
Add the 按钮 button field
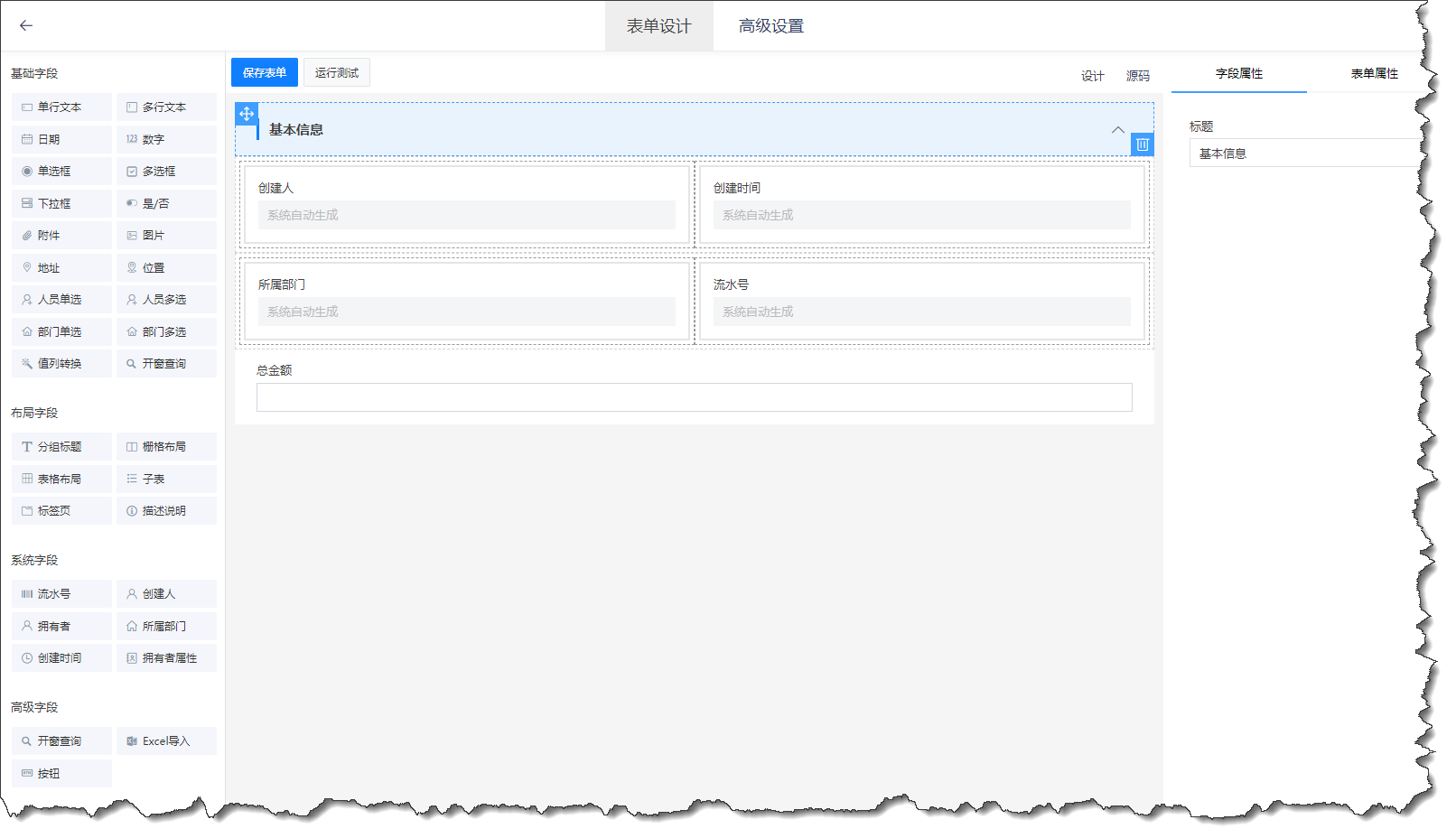tap(61, 773)
